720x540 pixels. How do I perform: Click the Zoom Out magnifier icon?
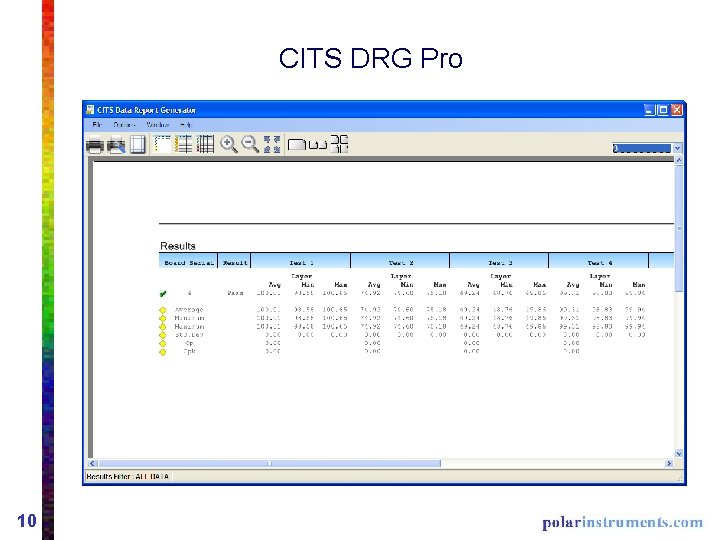[250, 145]
